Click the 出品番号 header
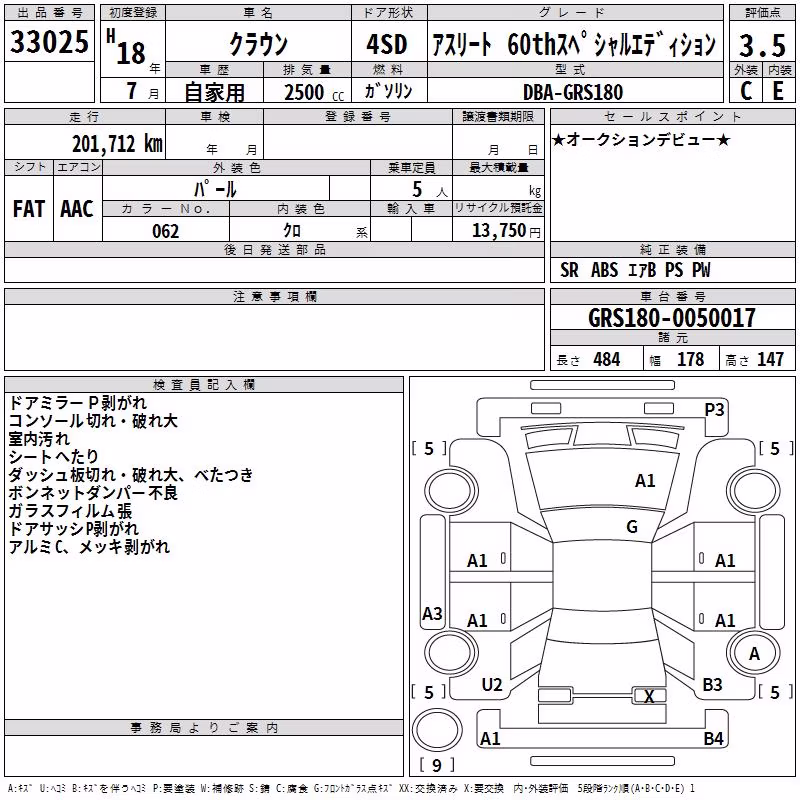The image size is (800, 800). (49, 13)
